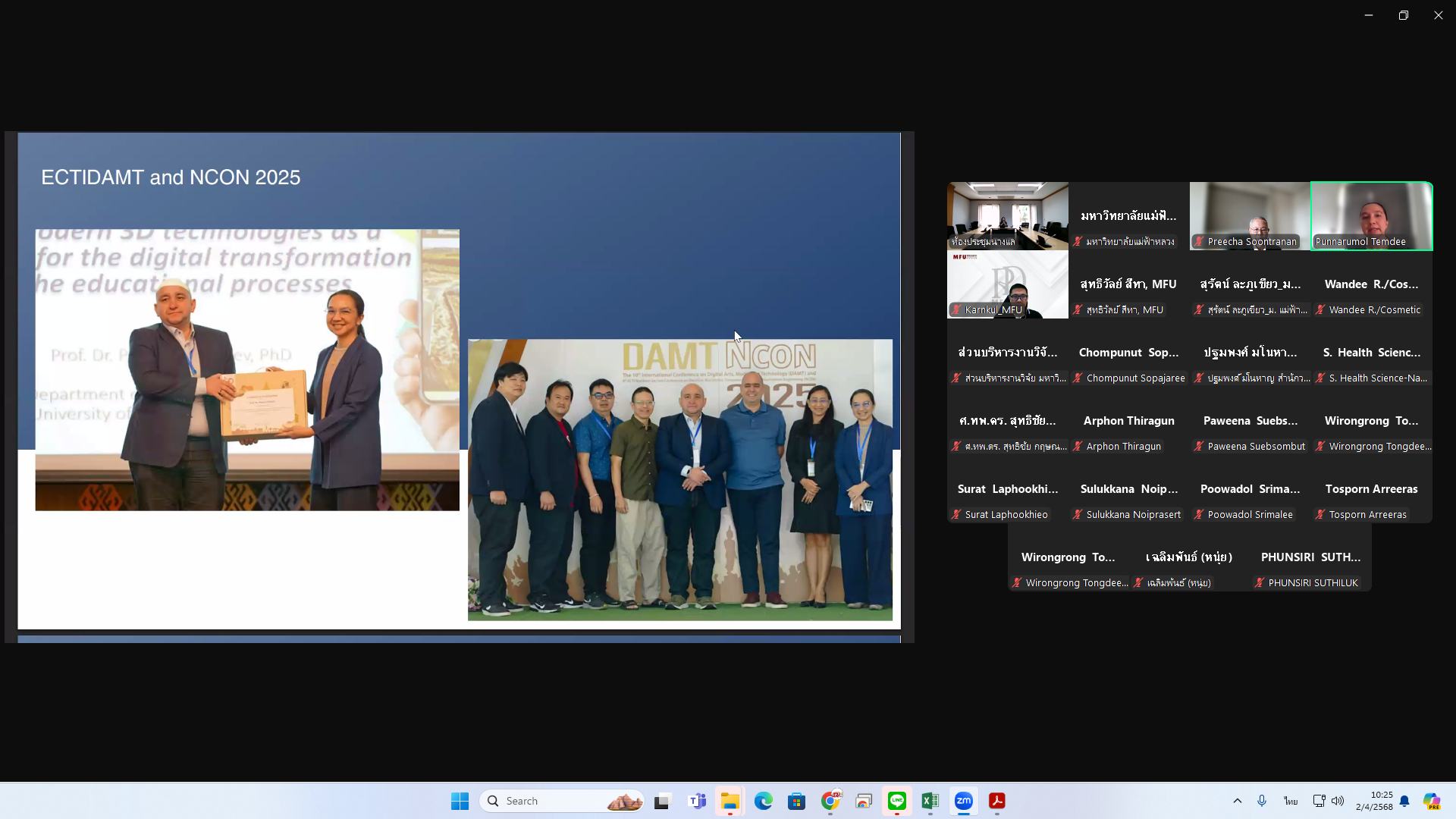Open Microsoft Store from taskbar

point(797,801)
